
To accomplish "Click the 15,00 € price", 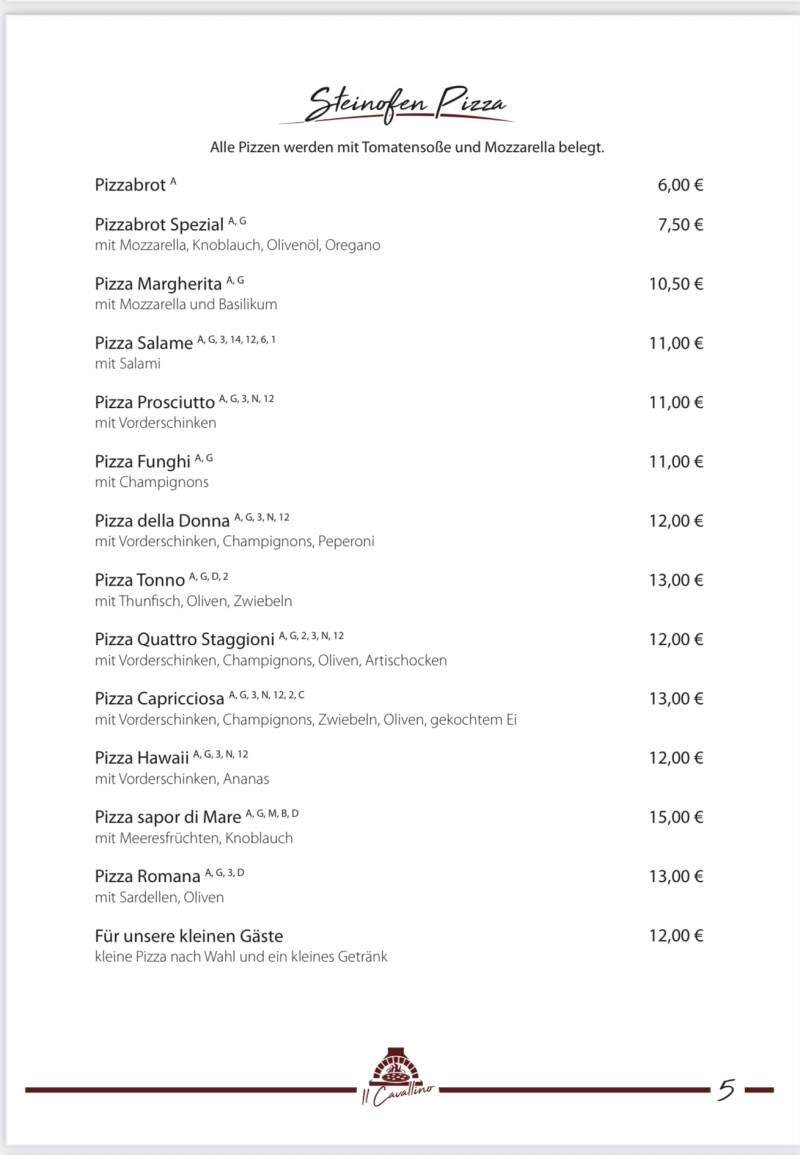I will [676, 817].
